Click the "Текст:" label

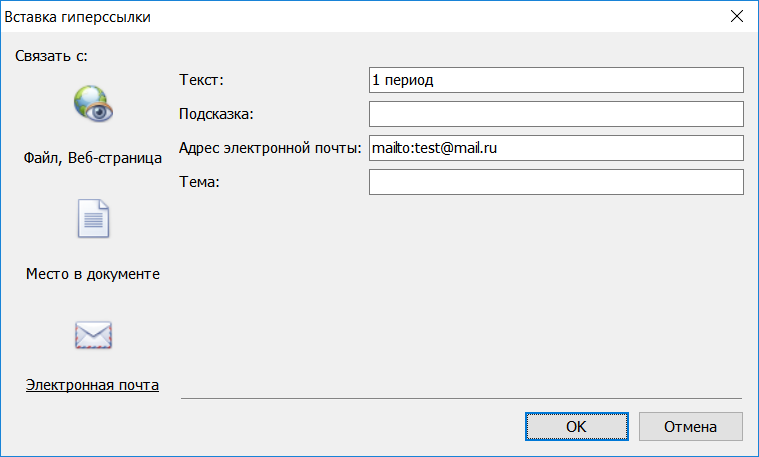click(201, 80)
